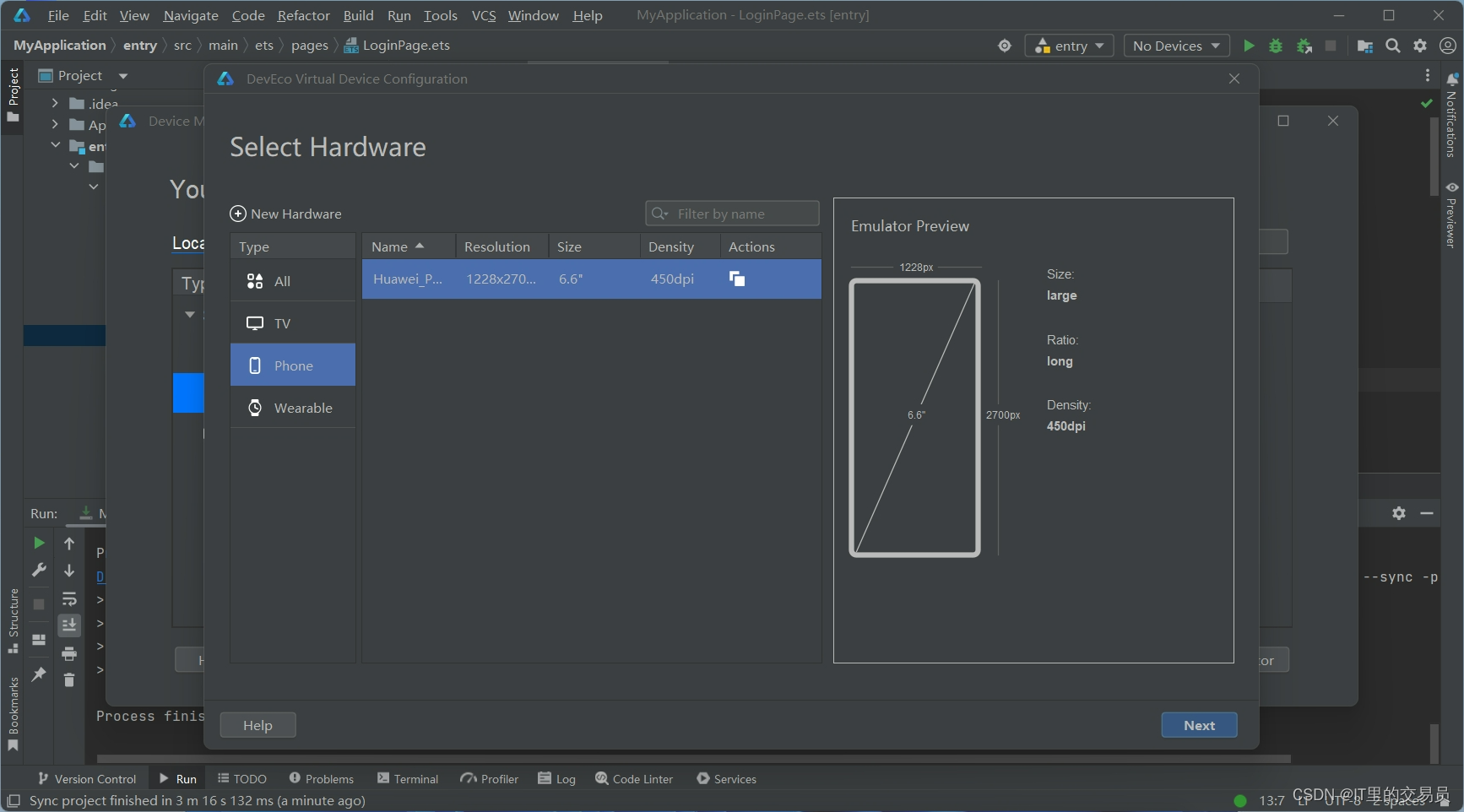This screenshot has height=812, width=1464.
Task: Click the down arrow in Run panel
Action: point(69,571)
